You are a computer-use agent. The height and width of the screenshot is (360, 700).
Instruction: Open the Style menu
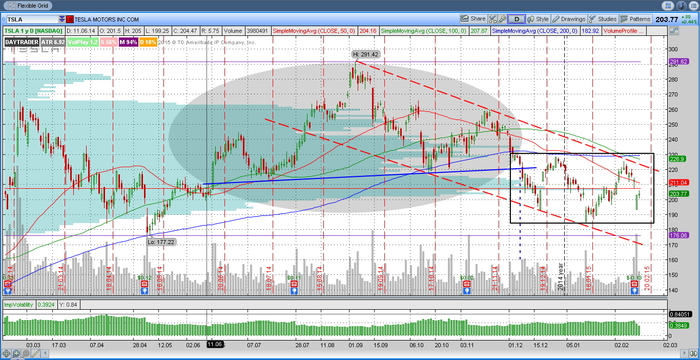point(538,19)
